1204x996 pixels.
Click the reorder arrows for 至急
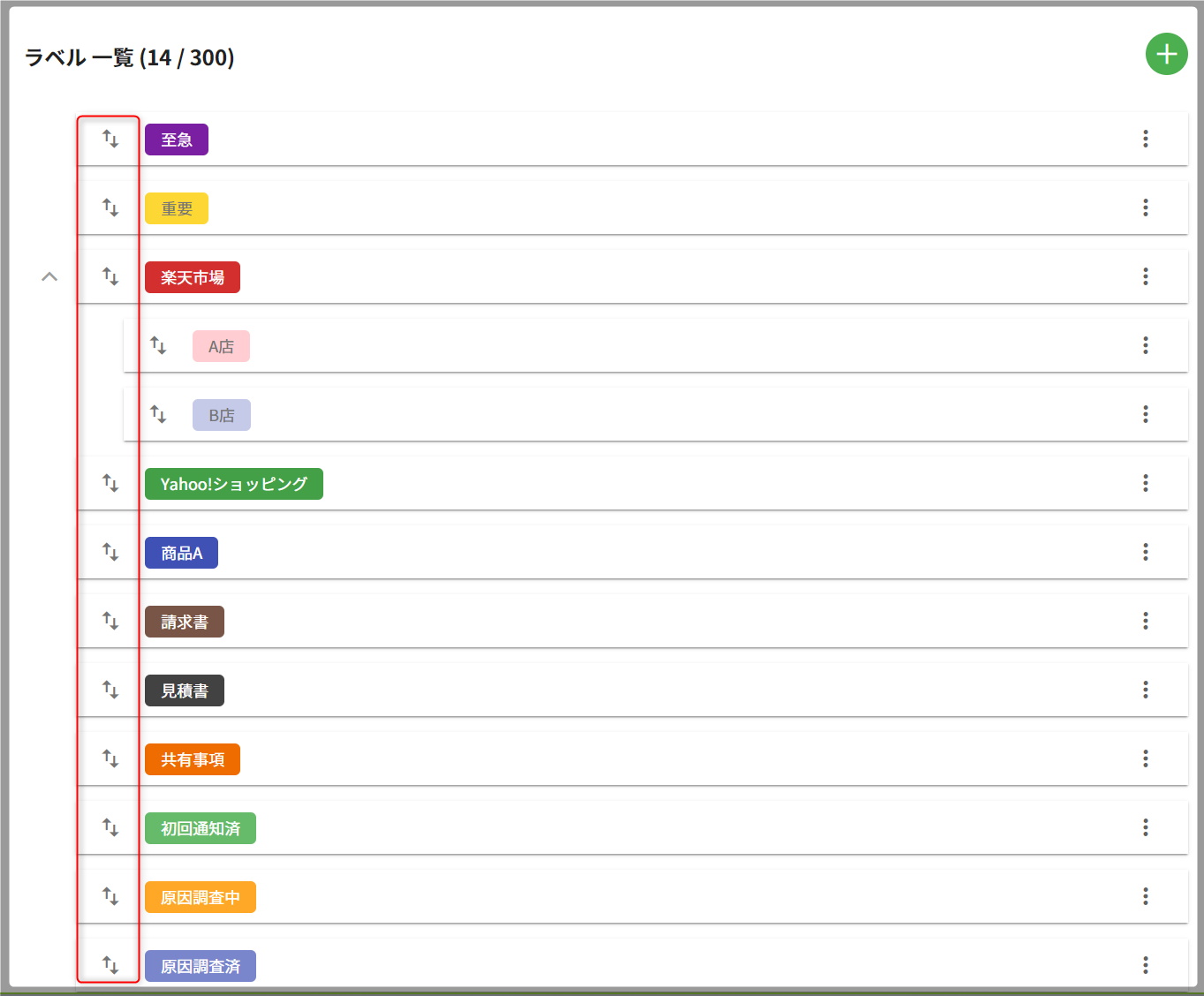pyautogui.click(x=110, y=139)
